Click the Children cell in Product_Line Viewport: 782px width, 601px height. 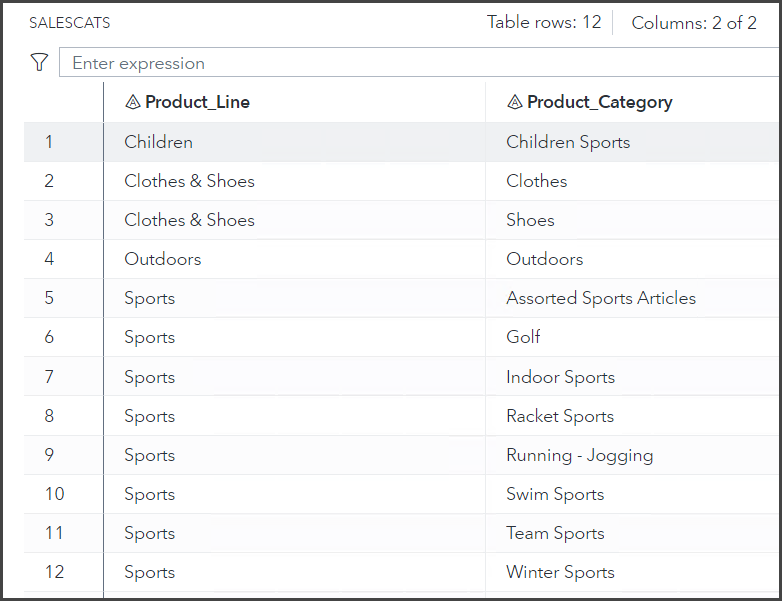[158, 142]
